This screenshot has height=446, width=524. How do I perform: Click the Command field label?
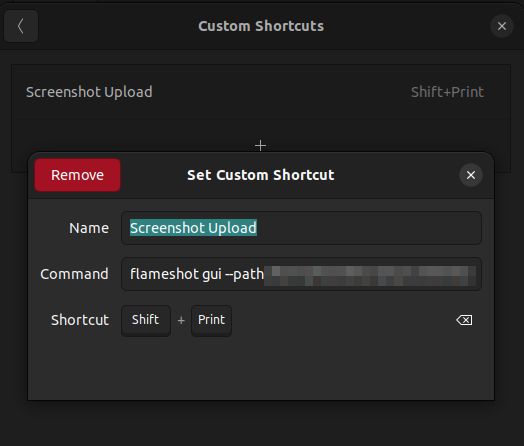[x=74, y=274]
